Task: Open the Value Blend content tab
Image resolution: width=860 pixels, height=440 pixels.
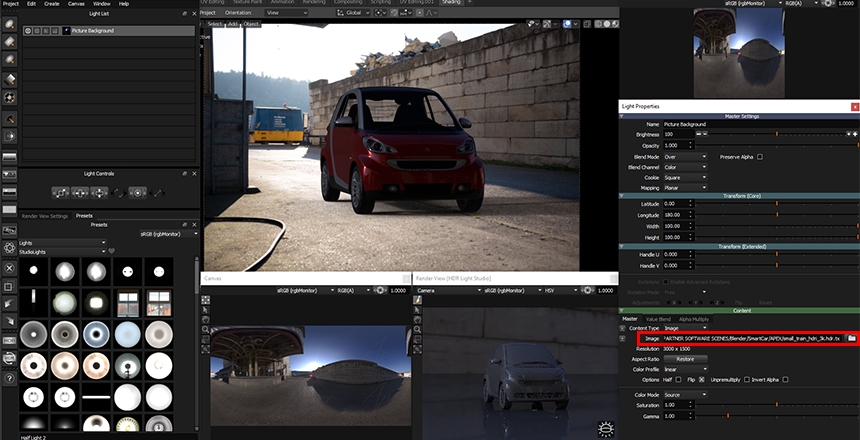Action: (658, 319)
